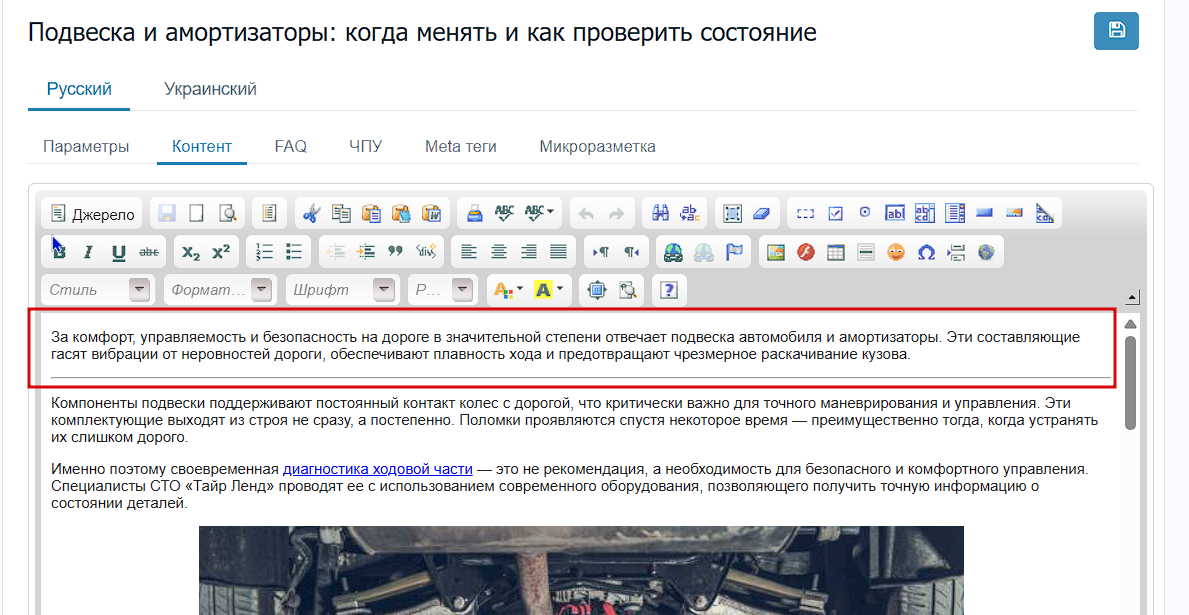Toggle Джерело source view in editor
Image resolution: width=1189 pixels, height=615 pixels.
coord(93,214)
